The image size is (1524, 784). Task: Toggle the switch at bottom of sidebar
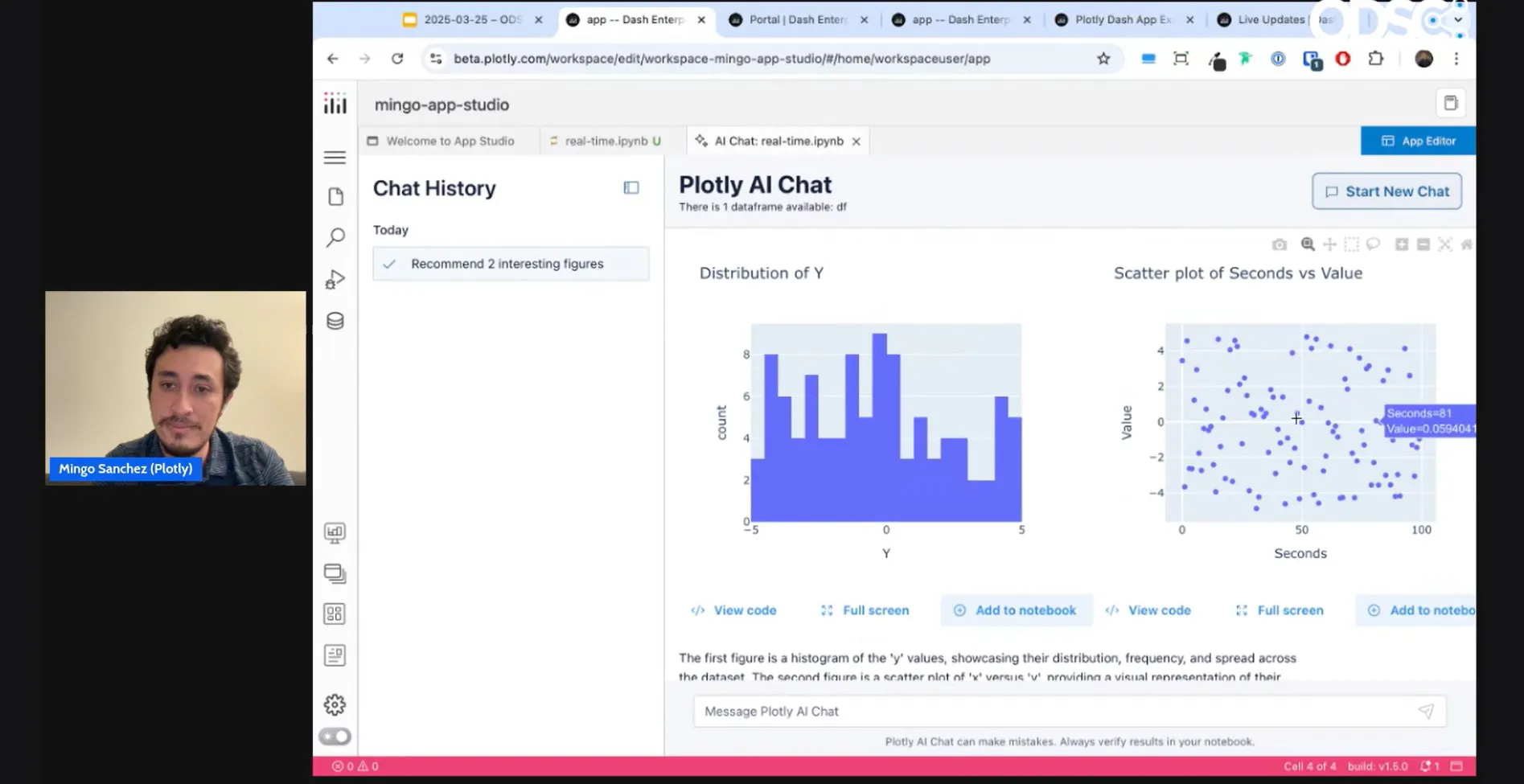pos(335,737)
